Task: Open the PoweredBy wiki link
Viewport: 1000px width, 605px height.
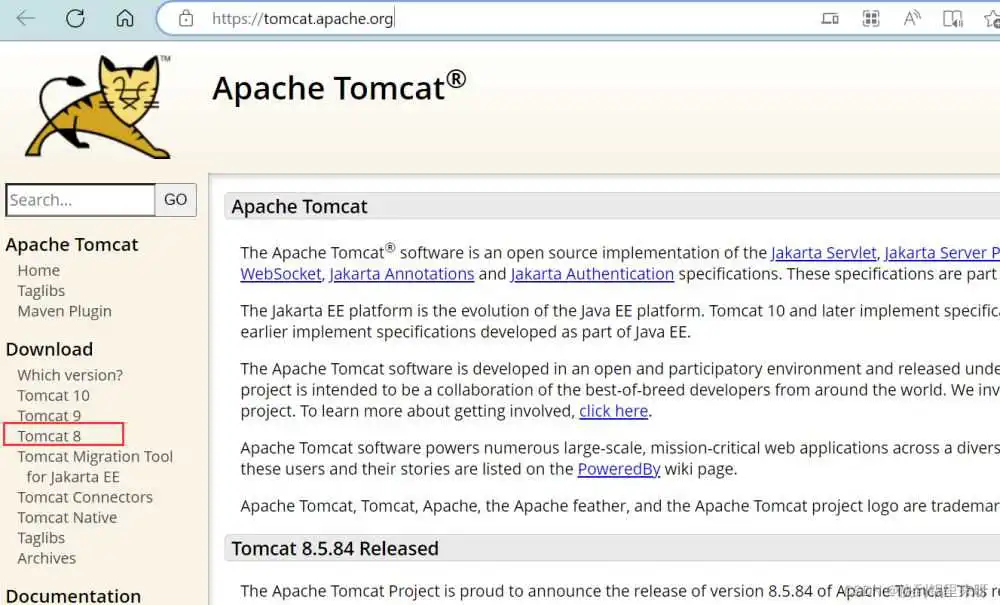Action: click(x=619, y=469)
